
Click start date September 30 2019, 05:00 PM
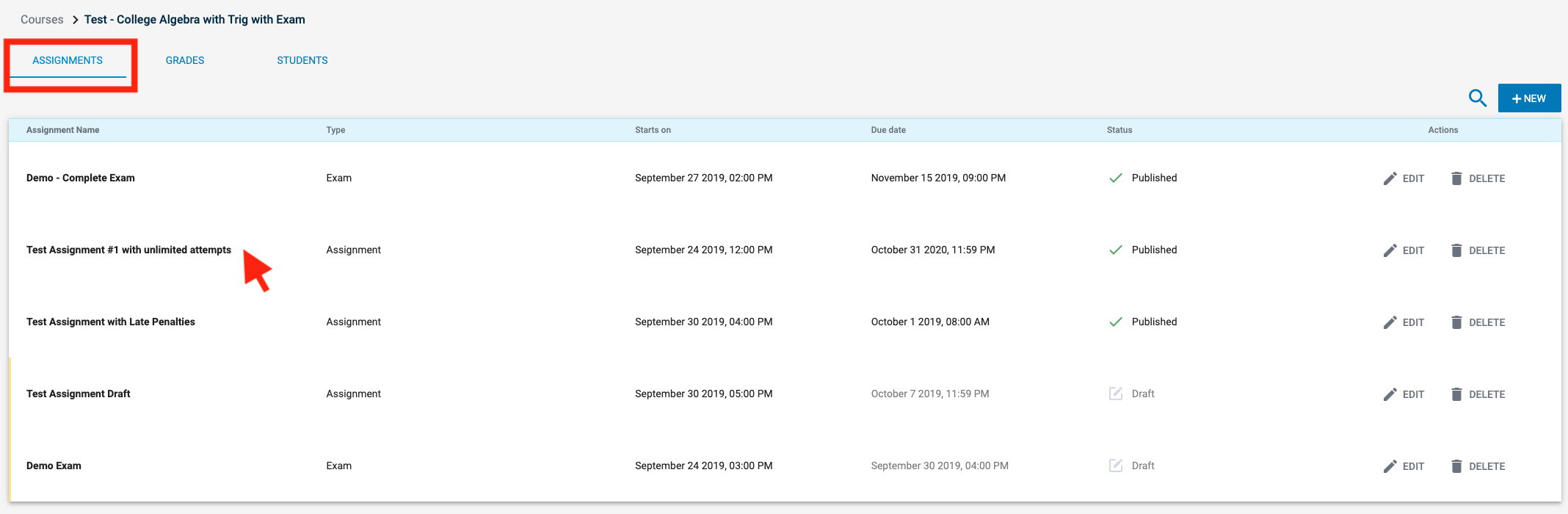[703, 394]
